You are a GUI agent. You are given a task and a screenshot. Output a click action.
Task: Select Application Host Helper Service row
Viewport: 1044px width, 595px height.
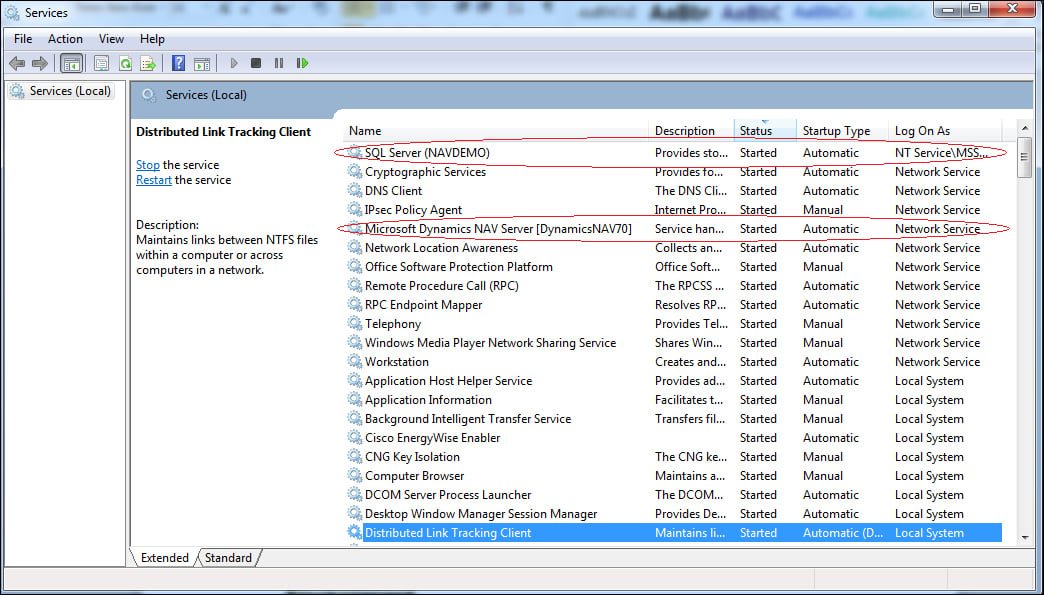674,381
